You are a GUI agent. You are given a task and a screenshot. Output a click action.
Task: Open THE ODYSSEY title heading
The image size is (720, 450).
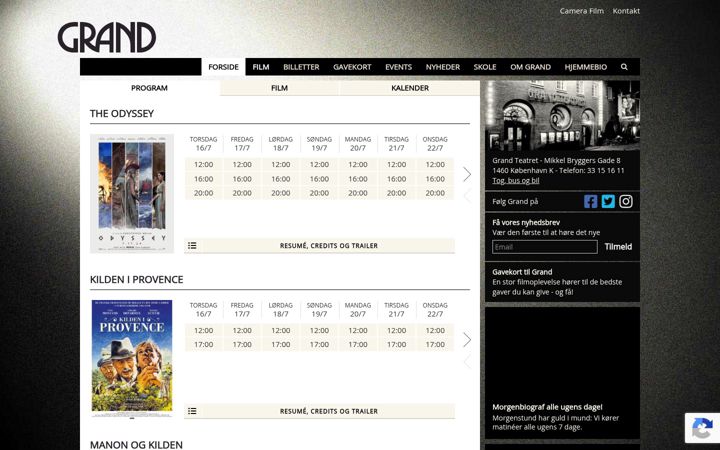[x=122, y=114]
